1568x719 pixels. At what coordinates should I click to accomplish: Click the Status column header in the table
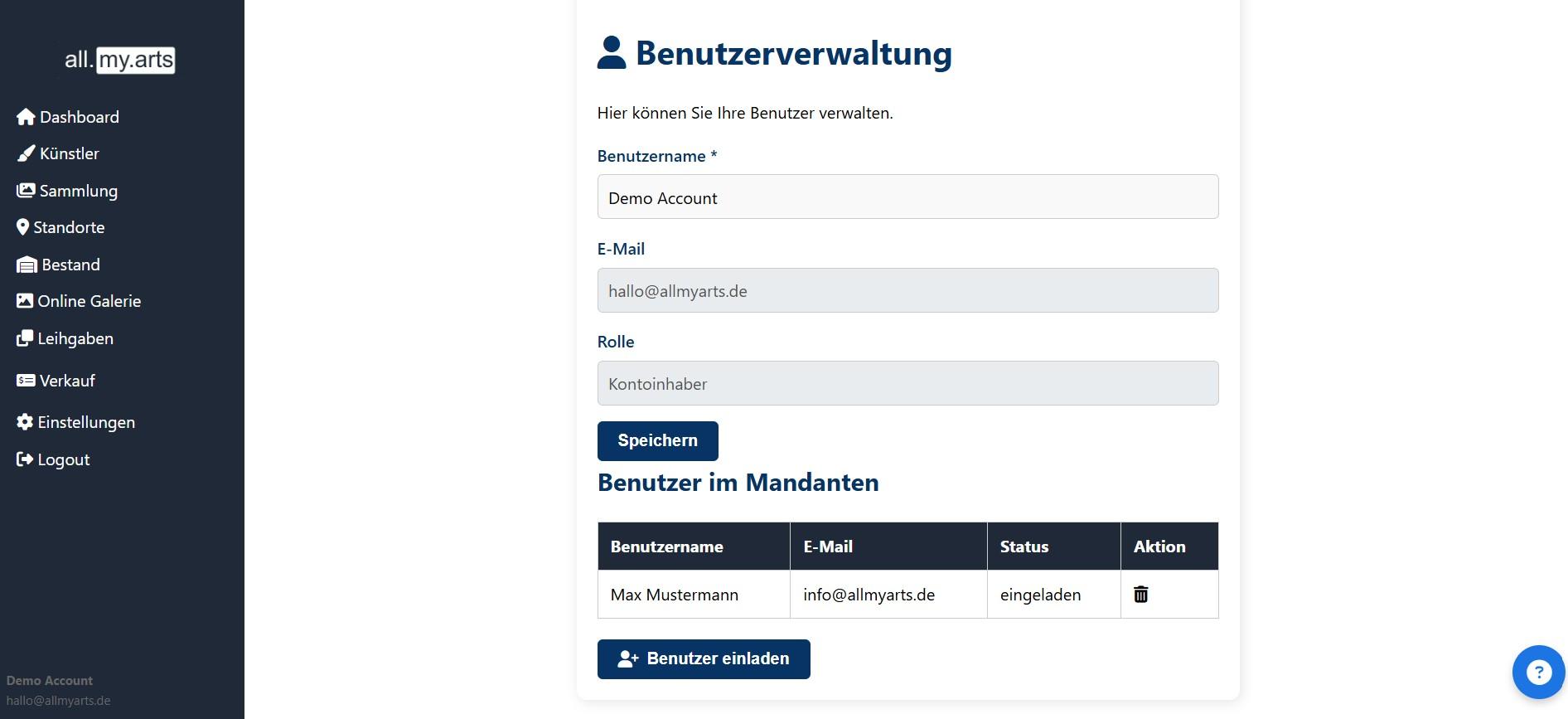(x=1024, y=546)
